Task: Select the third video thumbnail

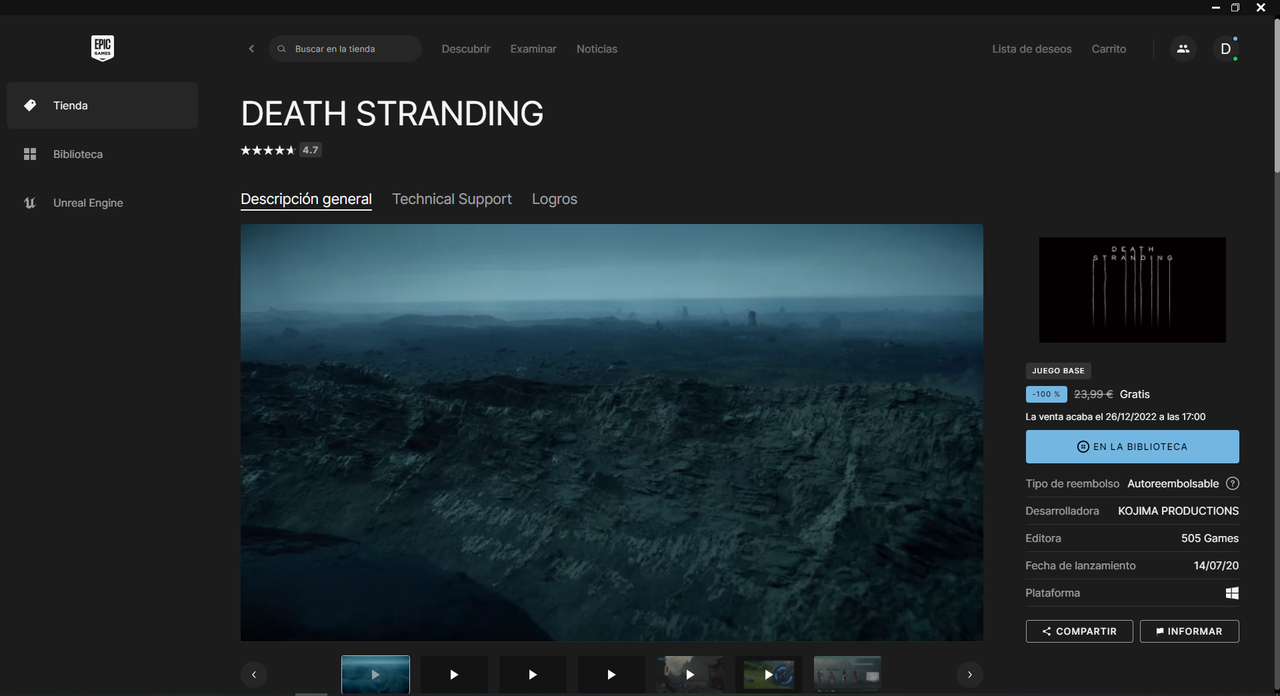Action: [x=533, y=675]
